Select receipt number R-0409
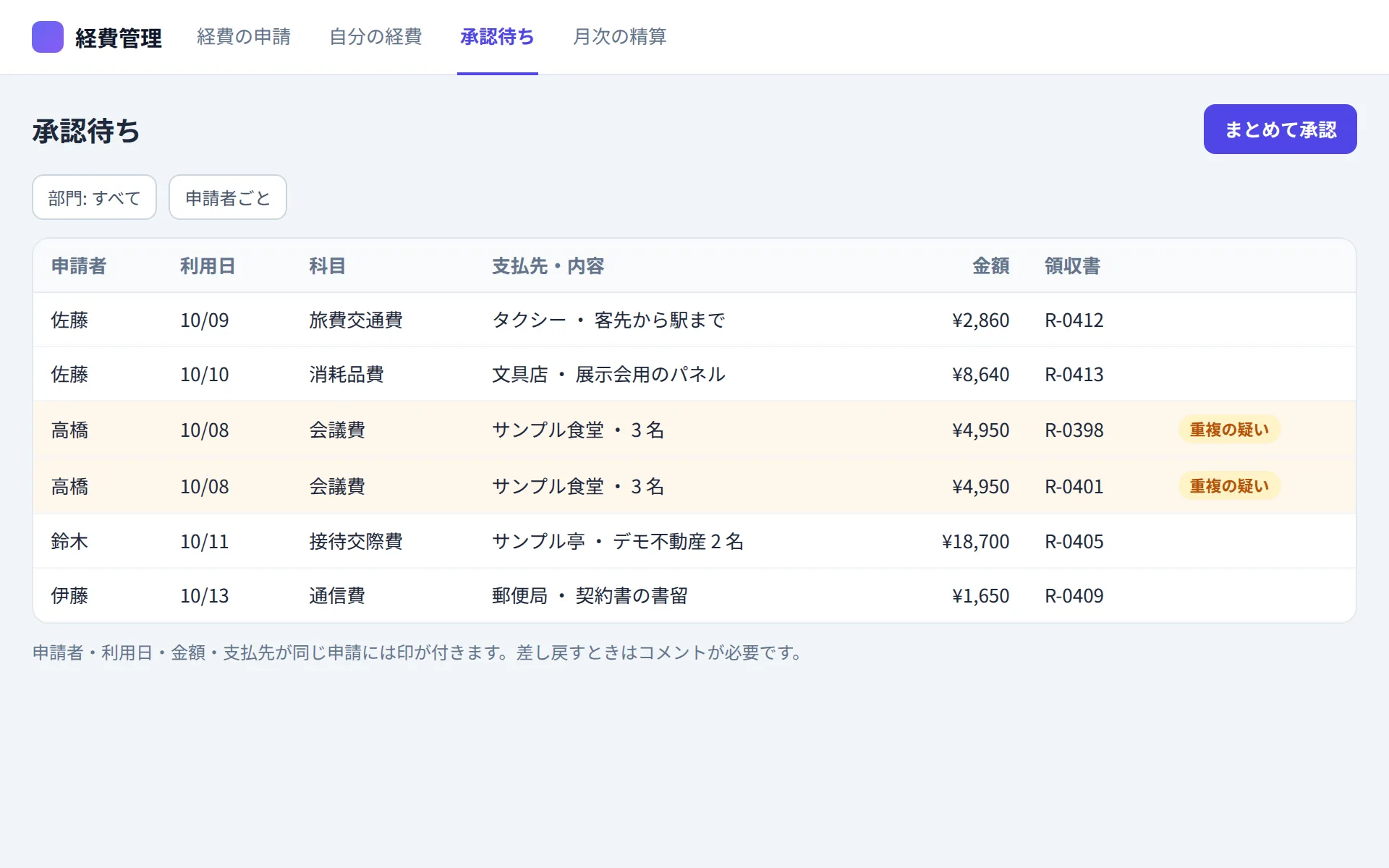The width and height of the screenshot is (1389, 868). (1074, 596)
